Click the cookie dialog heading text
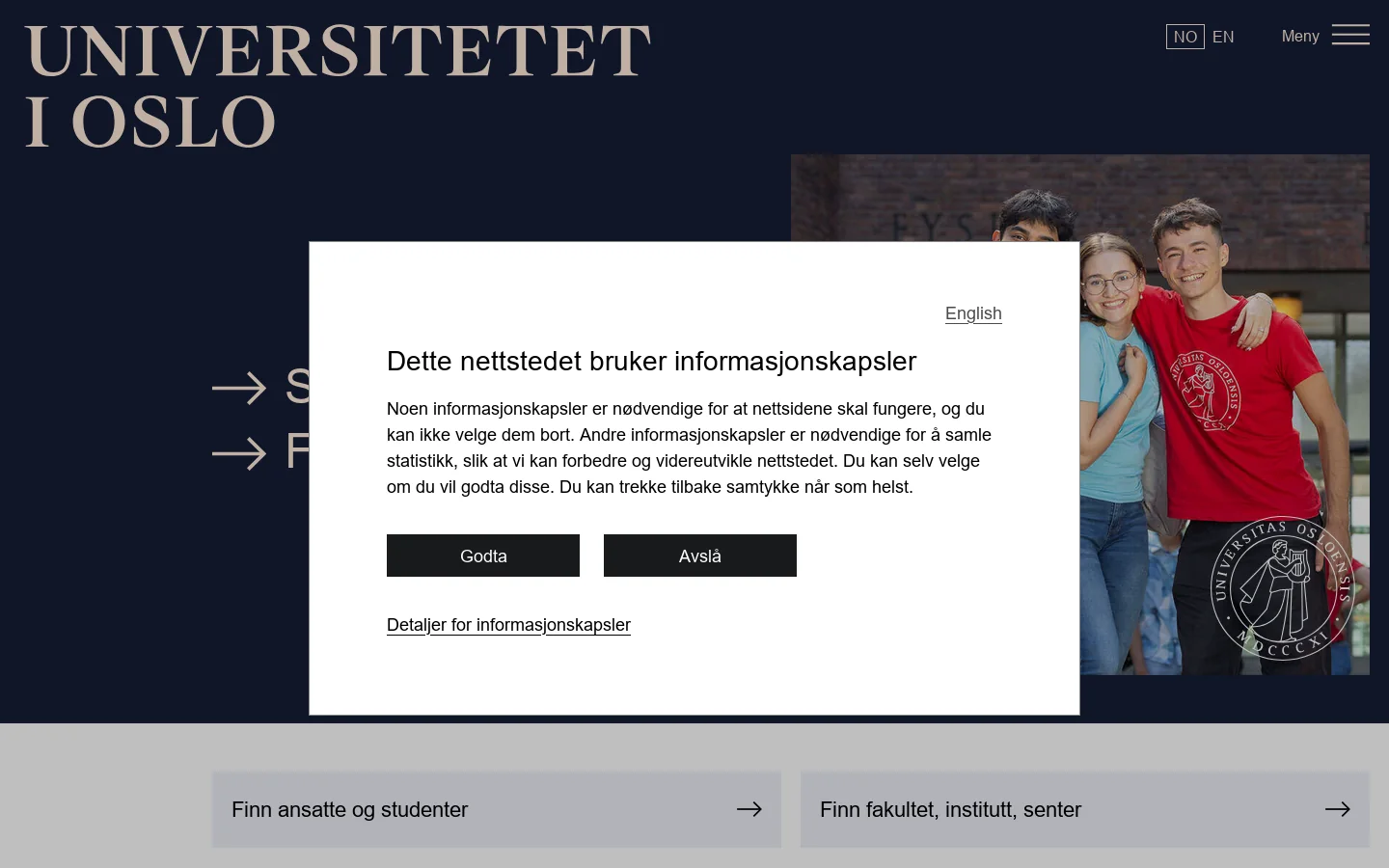 (x=651, y=361)
